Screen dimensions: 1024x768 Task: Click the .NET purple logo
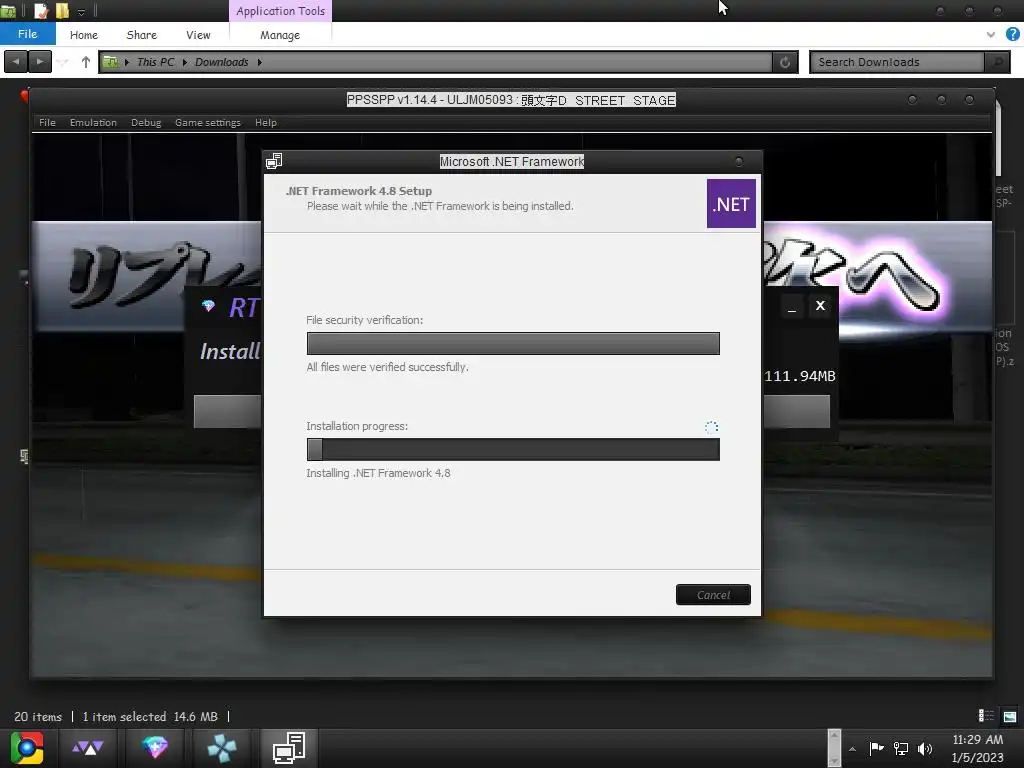(x=731, y=204)
